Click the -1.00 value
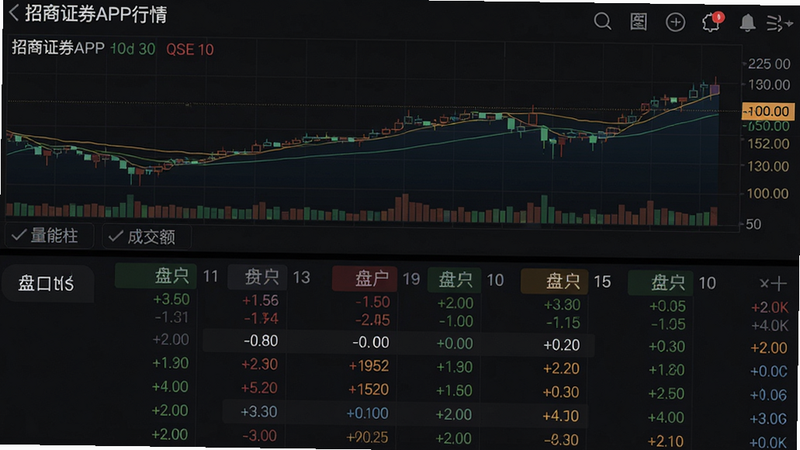 [x=456, y=321]
